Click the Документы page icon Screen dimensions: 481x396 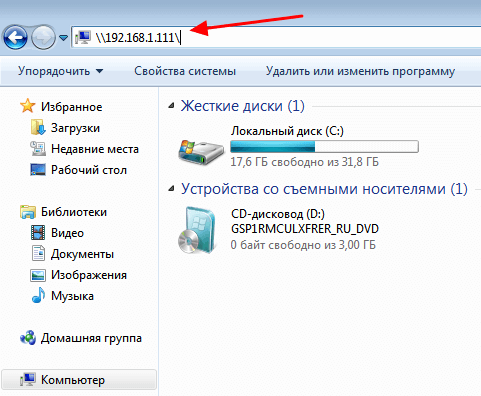(x=38, y=253)
